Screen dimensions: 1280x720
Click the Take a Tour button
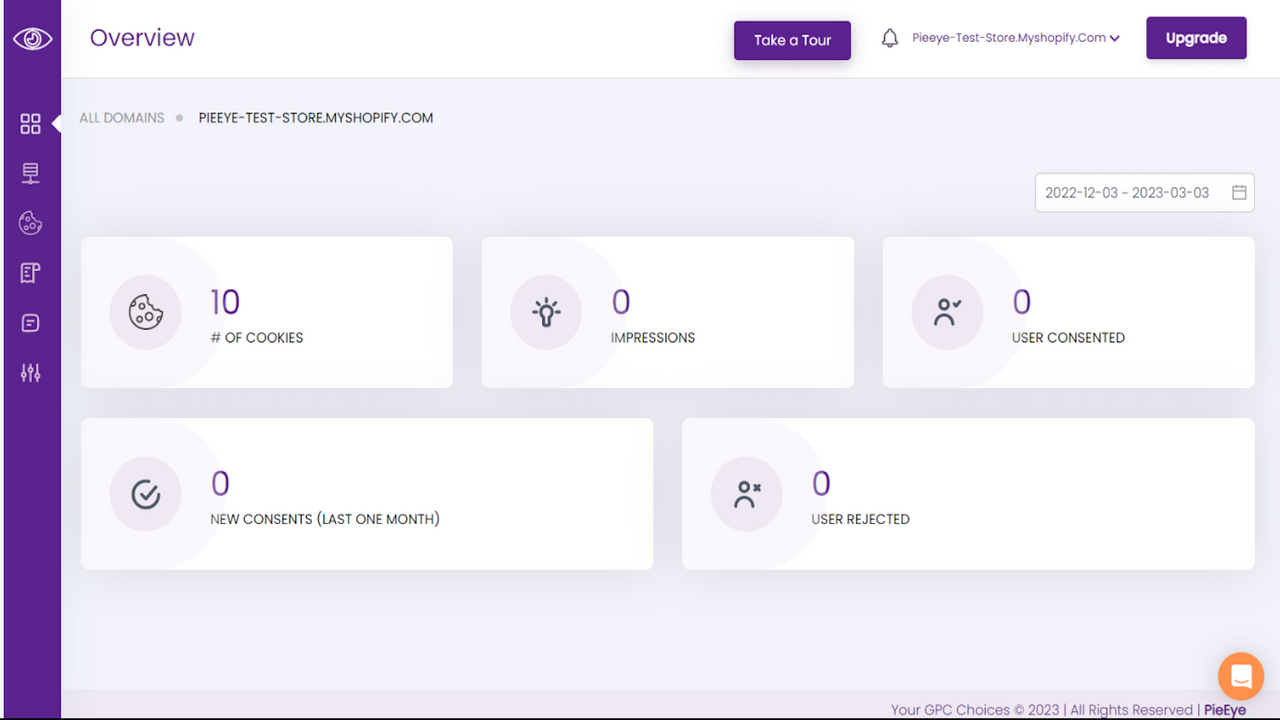pyautogui.click(x=792, y=40)
